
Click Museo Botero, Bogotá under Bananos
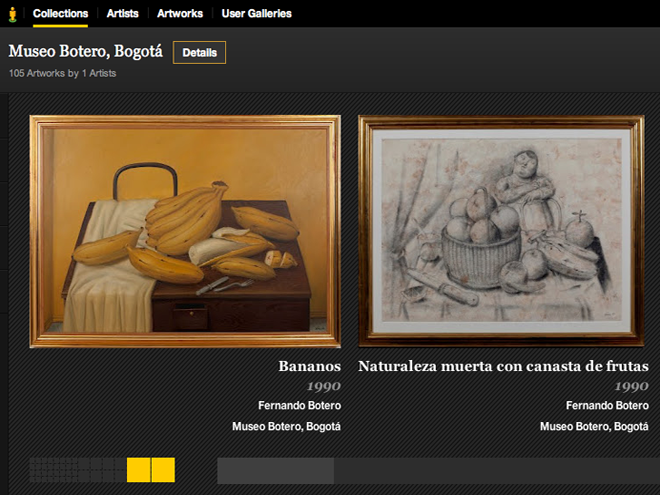tap(286, 426)
